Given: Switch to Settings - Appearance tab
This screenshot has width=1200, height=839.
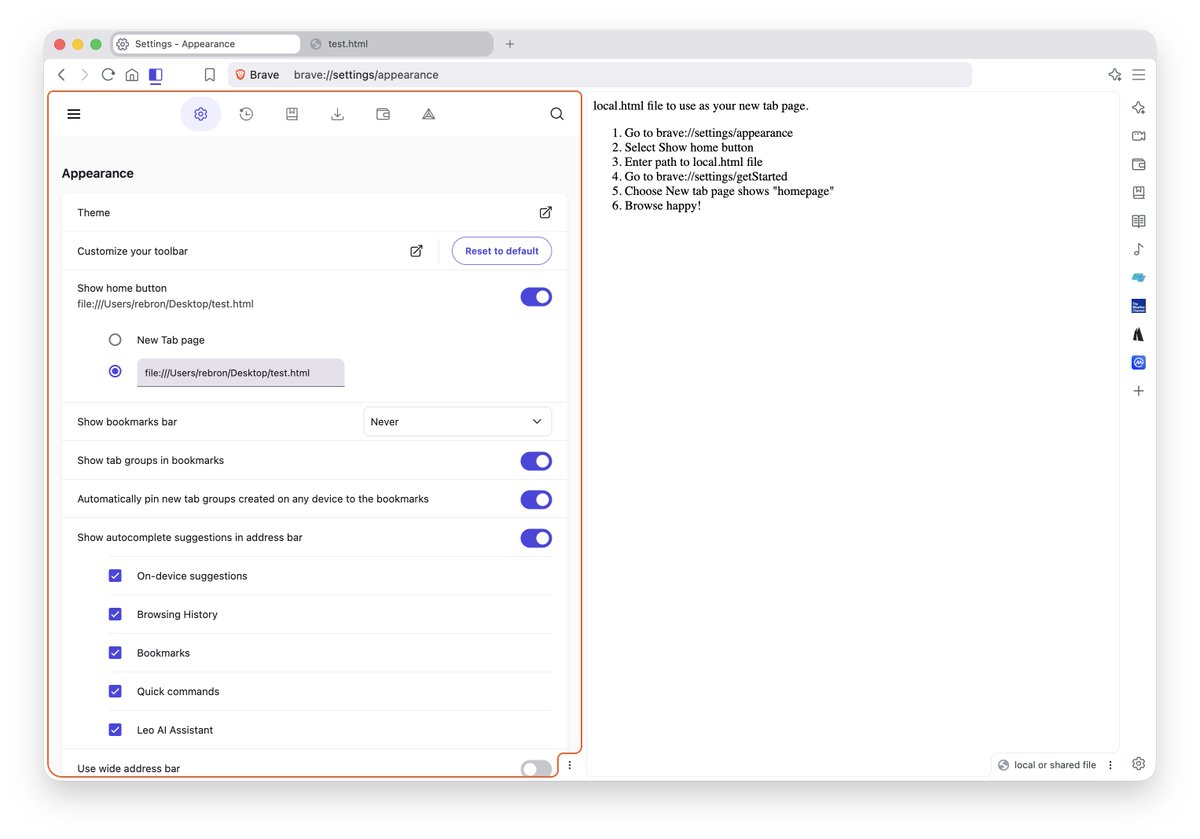Looking at the screenshot, I should [x=206, y=44].
